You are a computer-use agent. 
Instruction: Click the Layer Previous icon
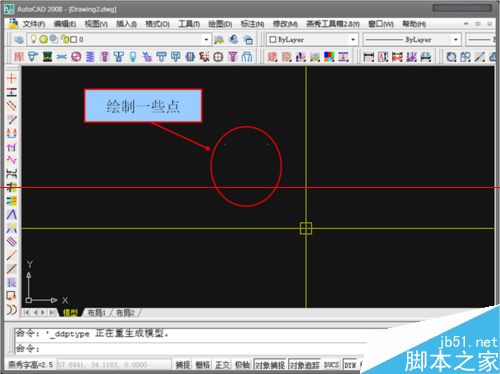[x=234, y=40]
